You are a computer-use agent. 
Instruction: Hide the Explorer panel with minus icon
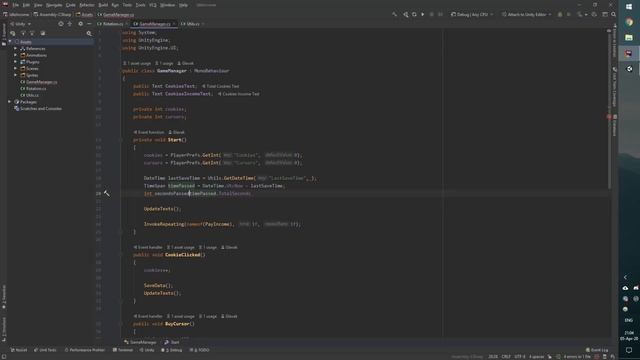(x=89, y=24)
